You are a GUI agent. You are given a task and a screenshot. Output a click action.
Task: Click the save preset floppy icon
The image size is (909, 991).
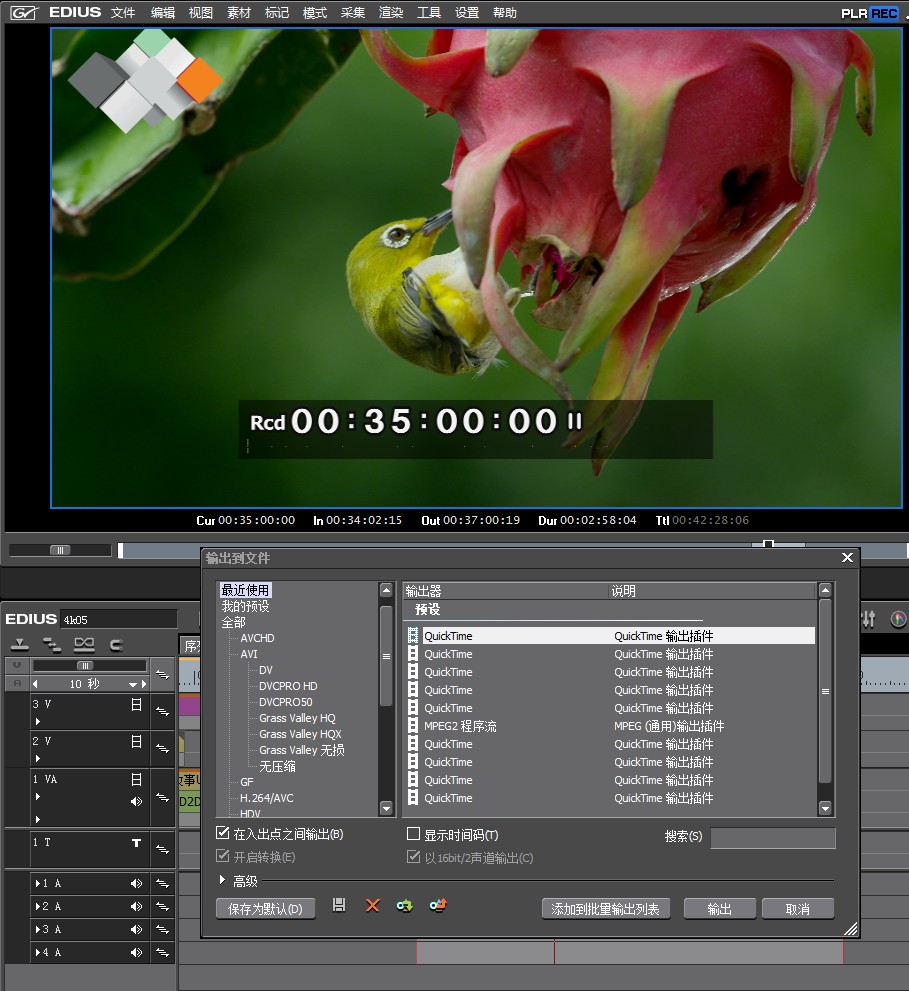[339, 905]
